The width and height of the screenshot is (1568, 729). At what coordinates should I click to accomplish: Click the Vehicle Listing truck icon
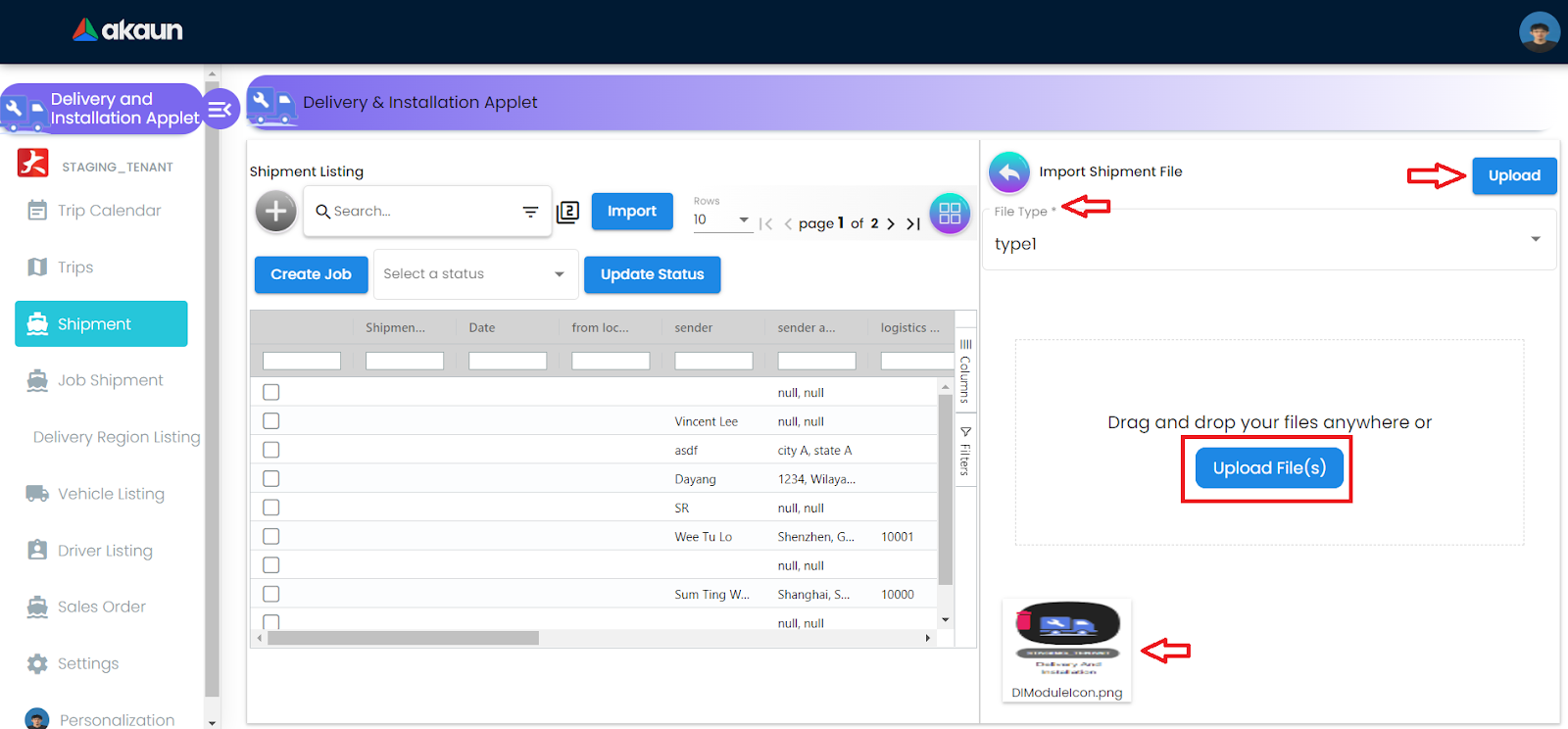[x=37, y=494]
